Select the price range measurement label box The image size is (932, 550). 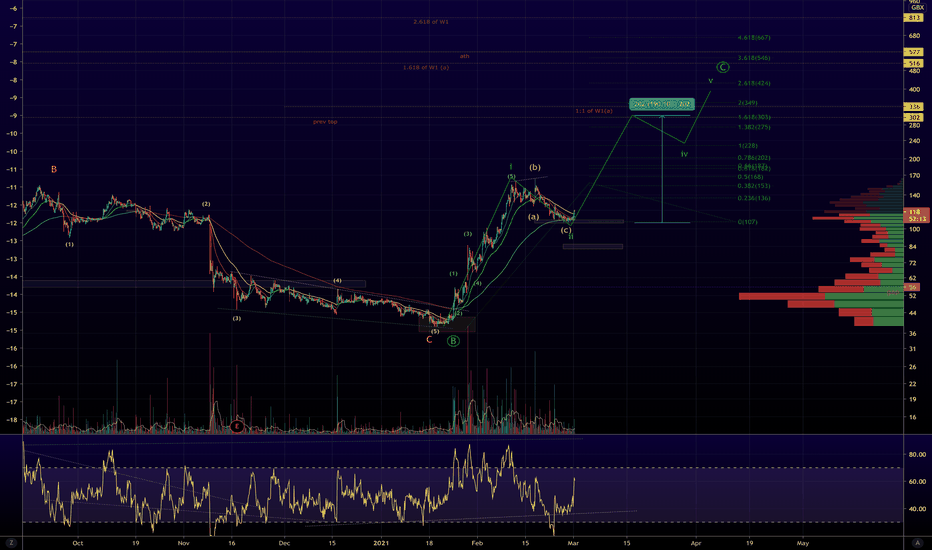[662, 105]
